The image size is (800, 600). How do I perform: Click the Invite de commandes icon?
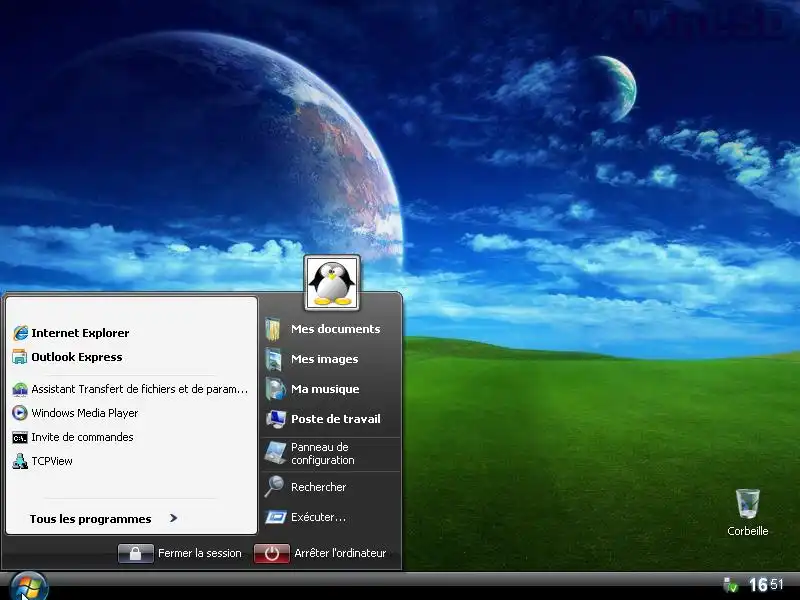point(20,438)
